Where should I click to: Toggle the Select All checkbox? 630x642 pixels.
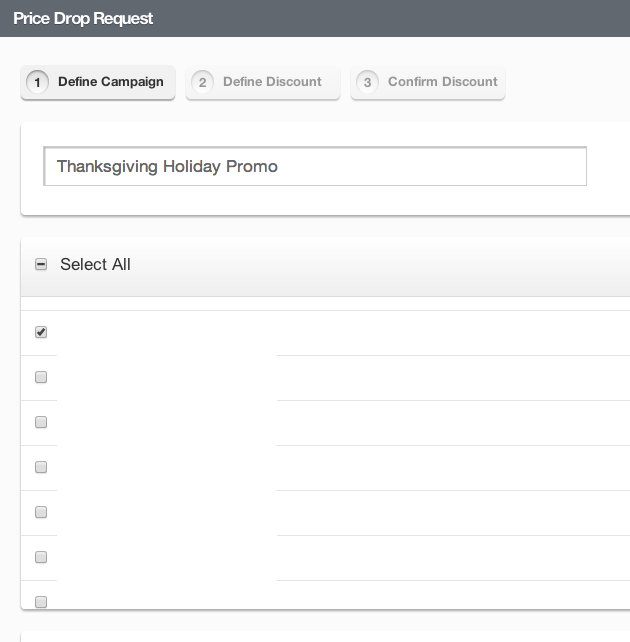click(x=41, y=265)
